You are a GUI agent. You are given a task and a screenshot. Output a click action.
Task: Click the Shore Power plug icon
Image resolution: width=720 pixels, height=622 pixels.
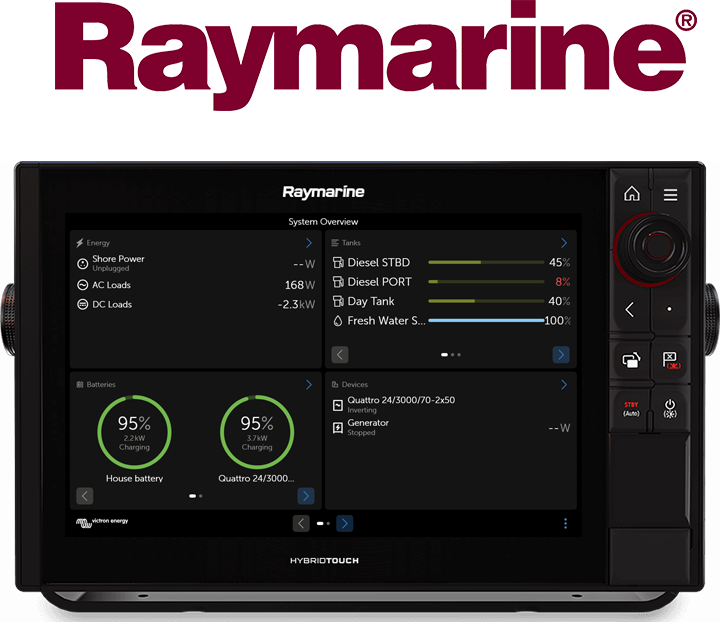[83, 263]
